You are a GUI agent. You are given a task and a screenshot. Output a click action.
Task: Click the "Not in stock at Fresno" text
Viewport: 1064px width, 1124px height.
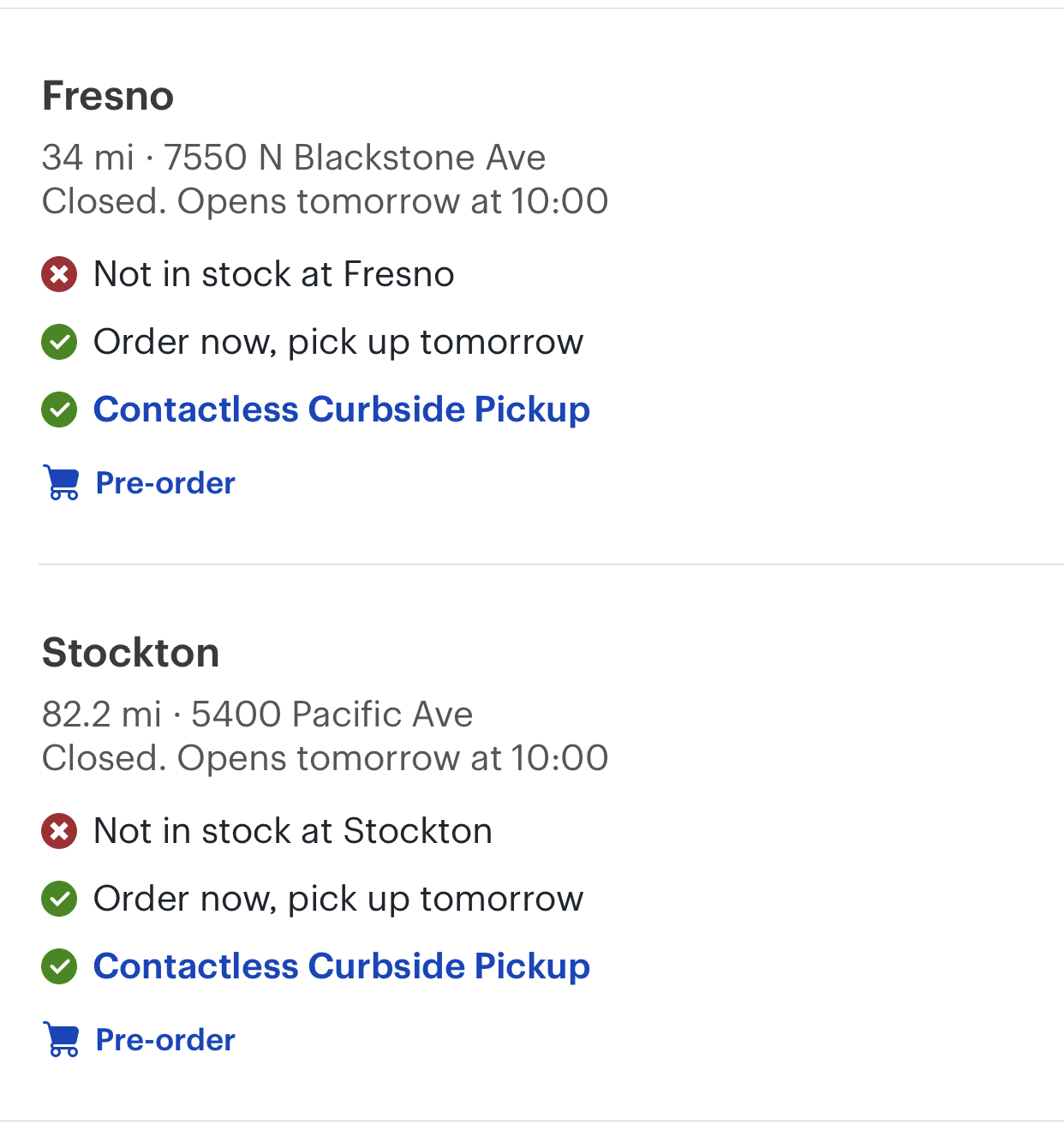[273, 275]
